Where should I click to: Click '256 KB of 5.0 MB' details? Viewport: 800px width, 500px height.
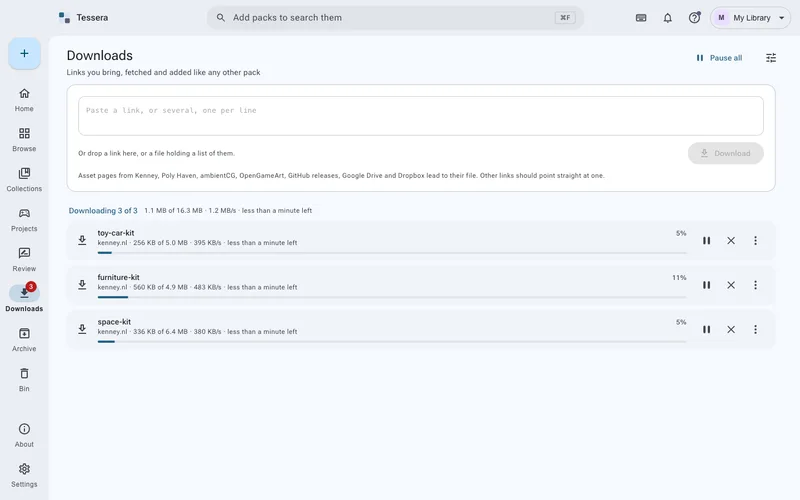pyautogui.click(x=160, y=243)
